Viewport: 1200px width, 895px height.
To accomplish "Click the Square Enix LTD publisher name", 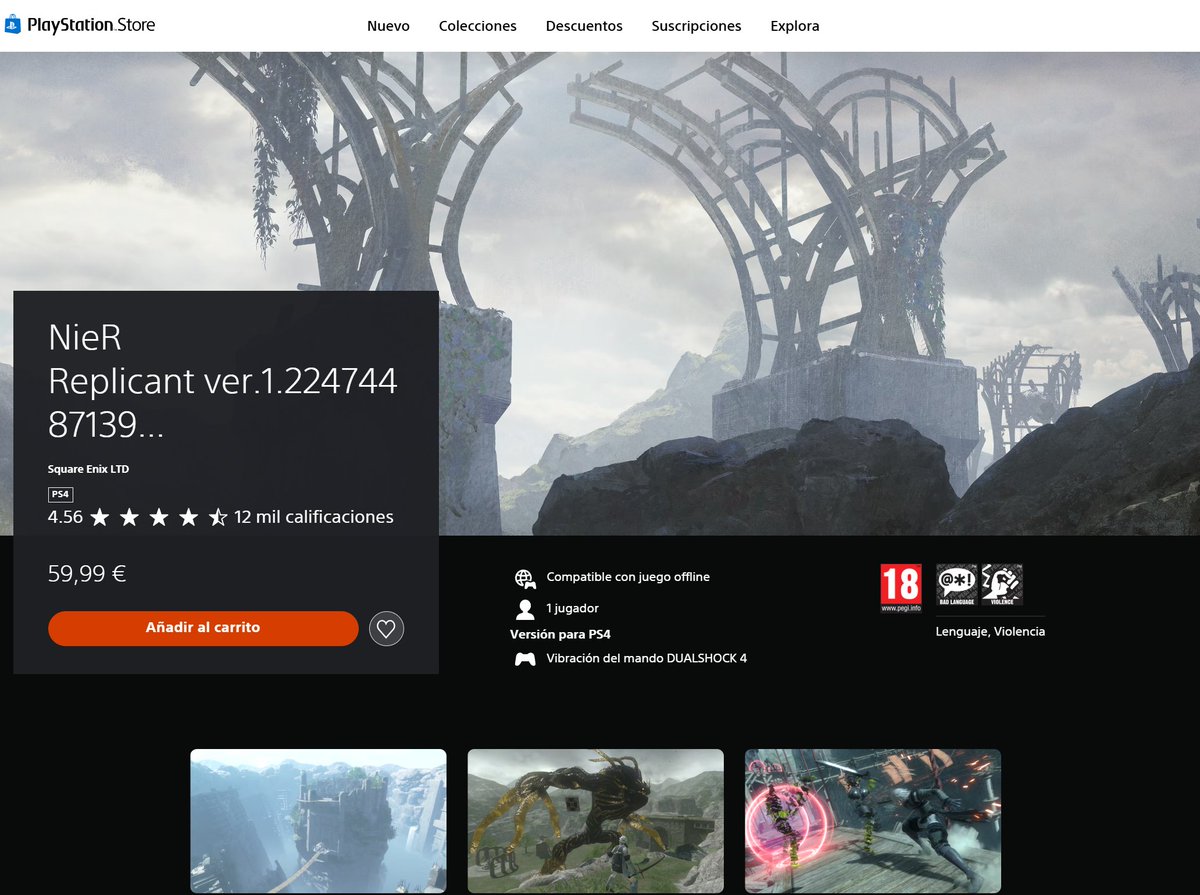I will pos(89,469).
